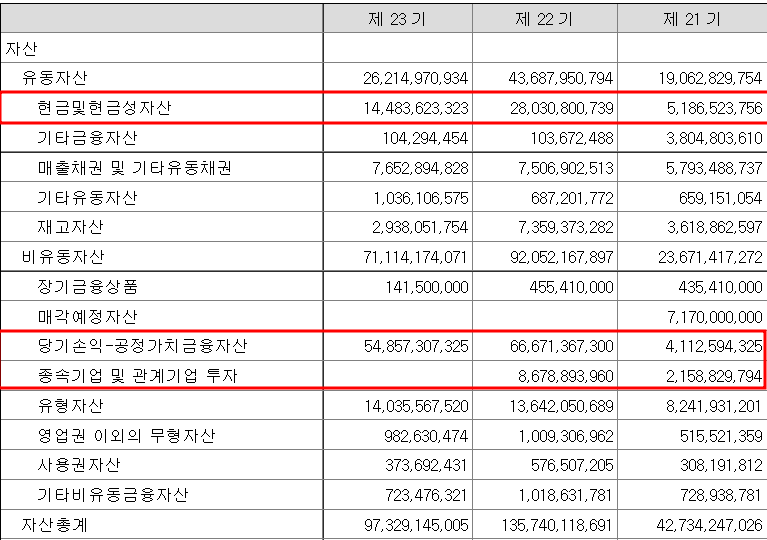The width and height of the screenshot is (767, 540).
Task: Click the 기타금융자산 row label
Action: 88,138
